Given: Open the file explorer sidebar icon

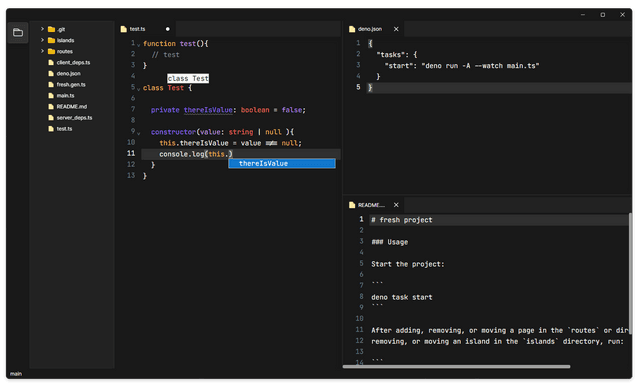Looking at the screenshot, I should 18,33.
